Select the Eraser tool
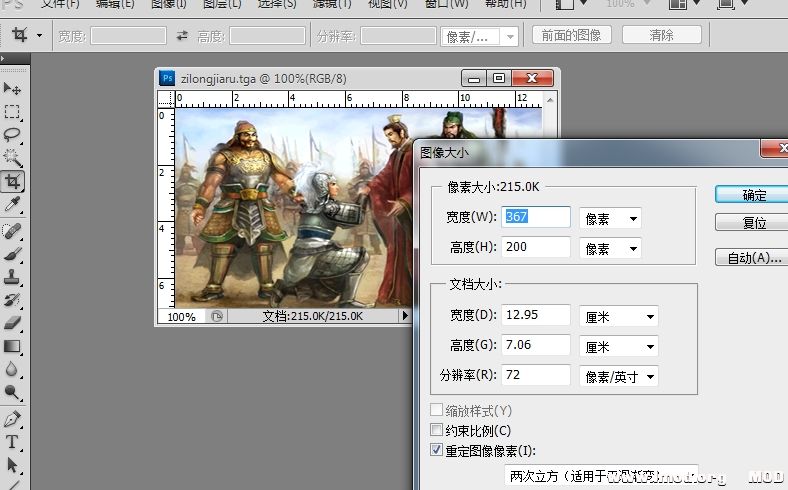Screen dimensions: 788x490 pos(13,323)
